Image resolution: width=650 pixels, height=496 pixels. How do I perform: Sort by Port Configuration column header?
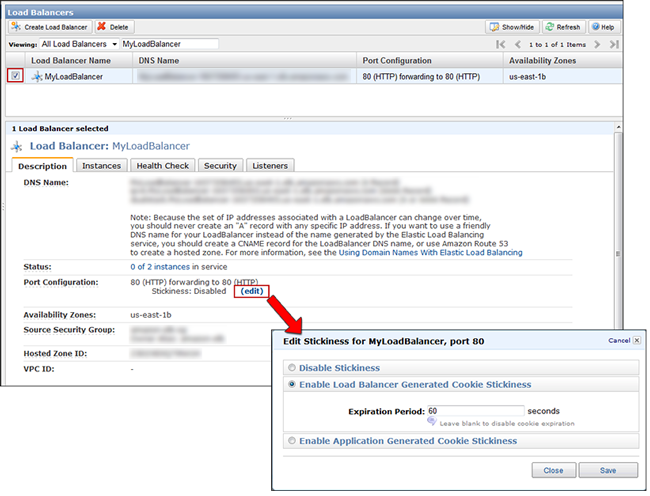click(430, 60)
